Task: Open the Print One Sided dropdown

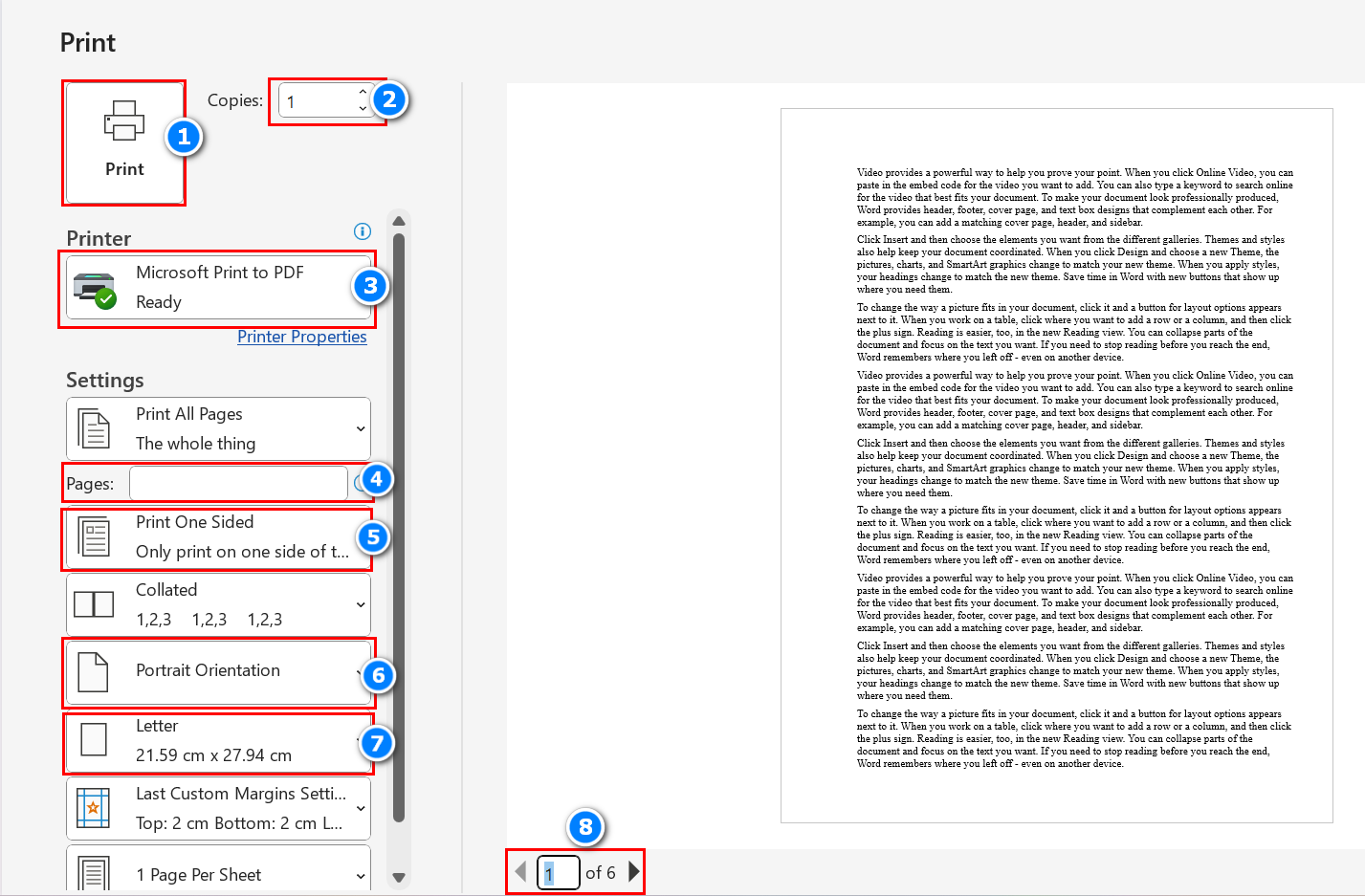Action: click(x=218, y=537)
